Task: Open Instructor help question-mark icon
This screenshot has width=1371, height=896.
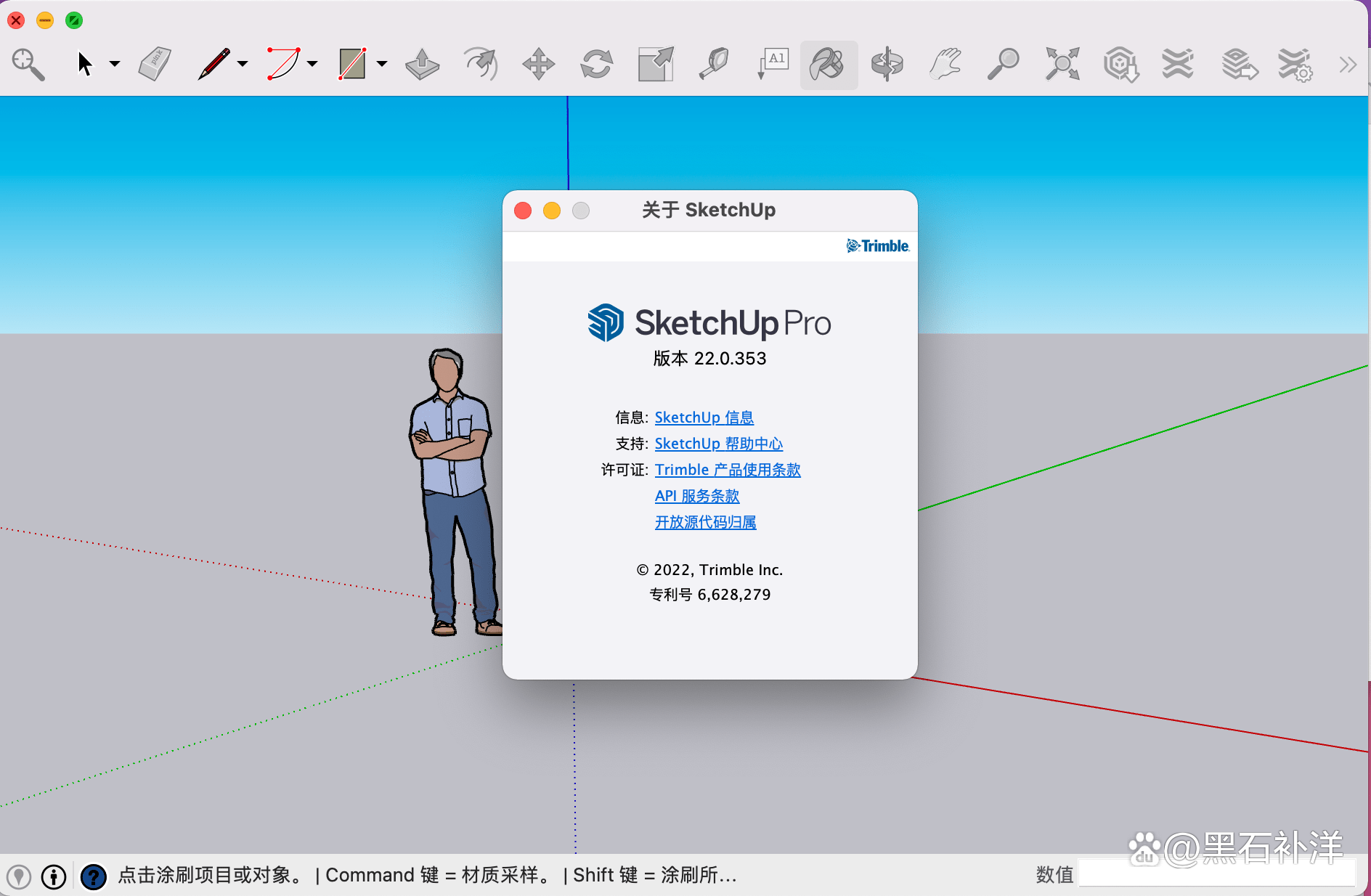Action: tap(93, 876)
